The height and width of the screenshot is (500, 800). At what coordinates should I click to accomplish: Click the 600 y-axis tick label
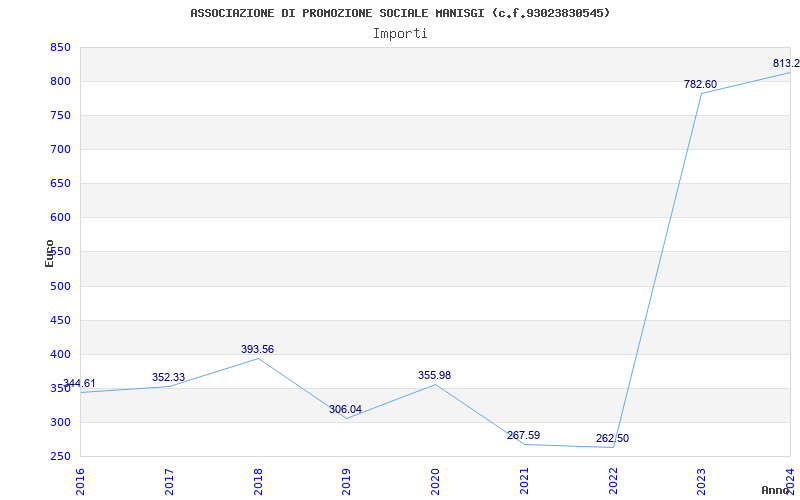click(x=60, y=218)
